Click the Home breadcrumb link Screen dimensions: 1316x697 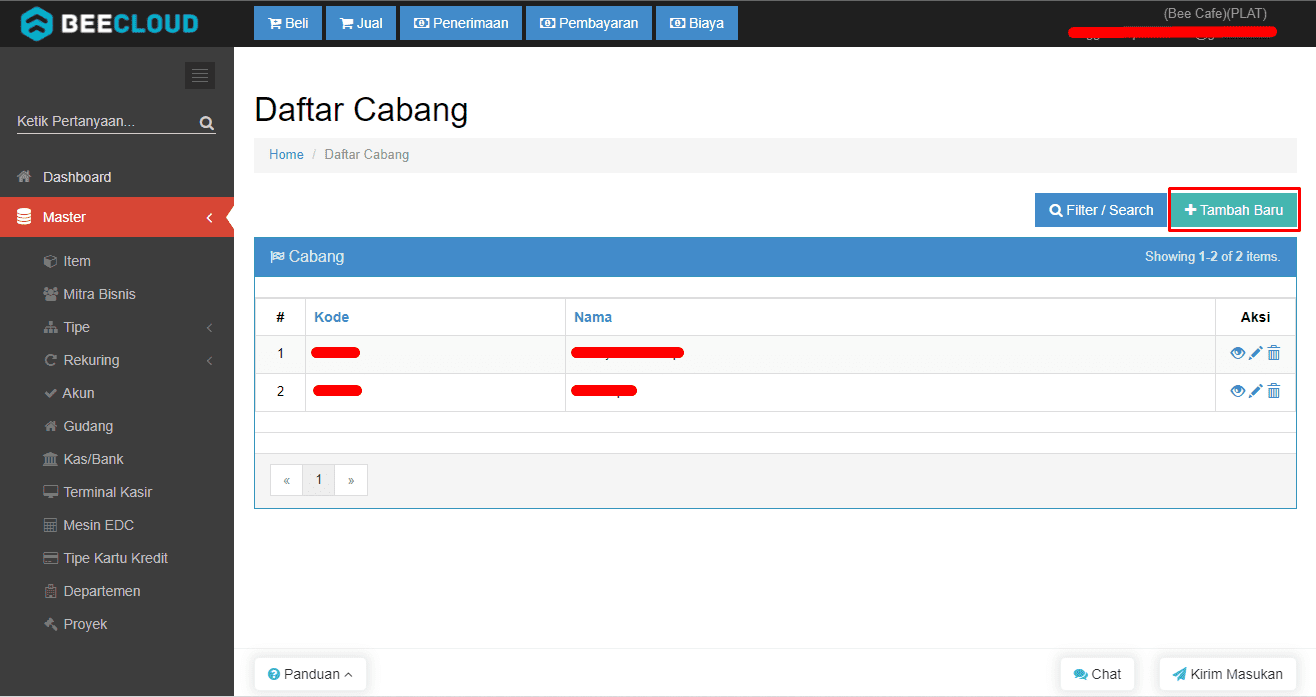pos(286,155)
